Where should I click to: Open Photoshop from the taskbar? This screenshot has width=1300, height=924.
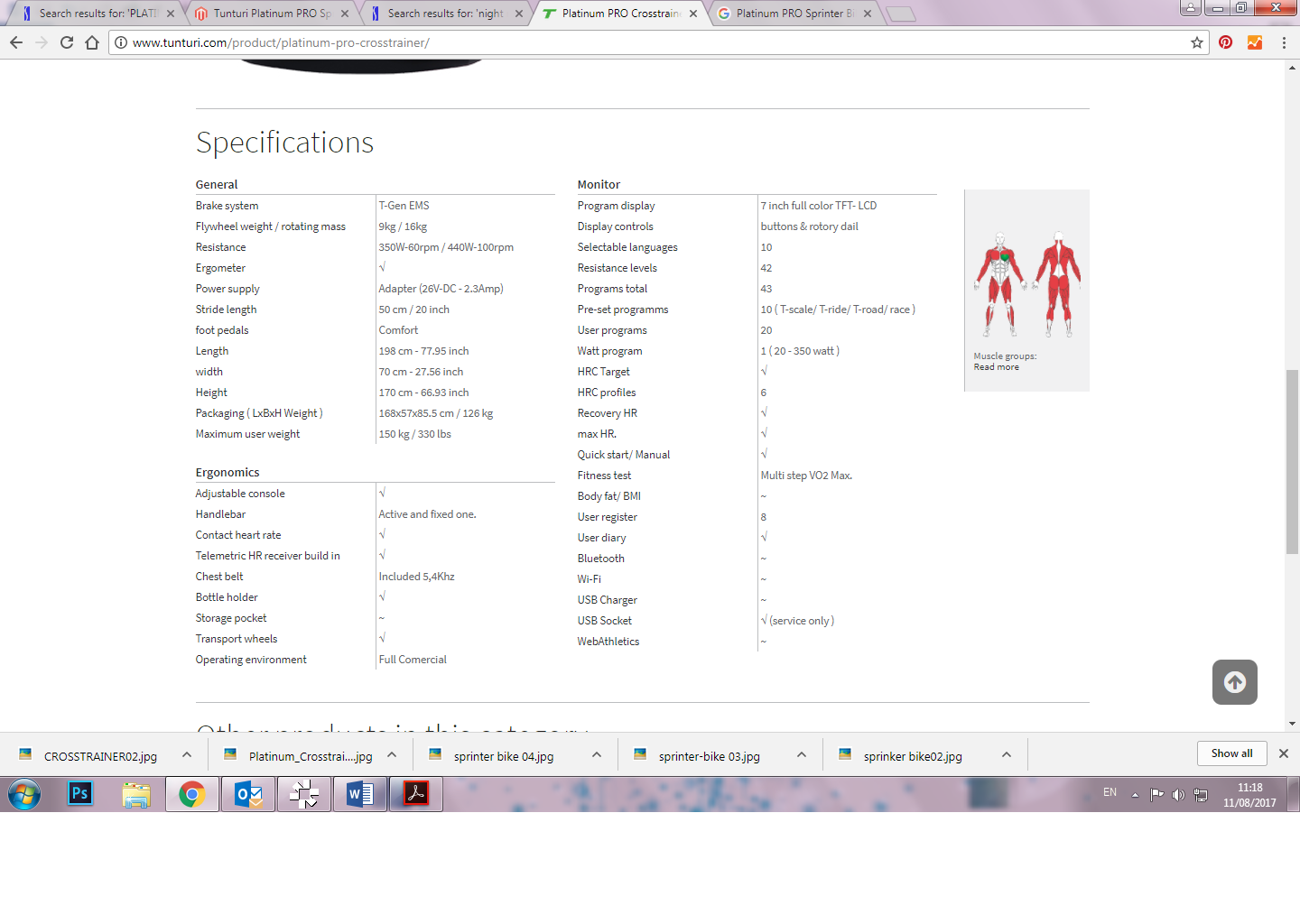click(x=80, y=794)
